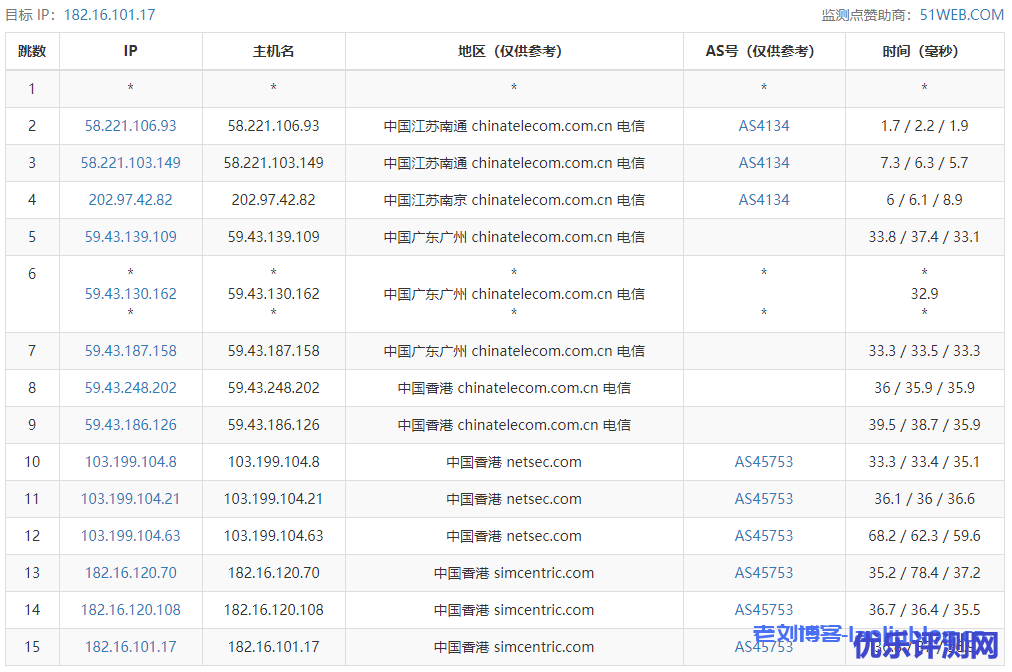Open blue IP link 58.221.106.93
The width and height of the screenshot is (1012, 672).
[x=131, y=126]
